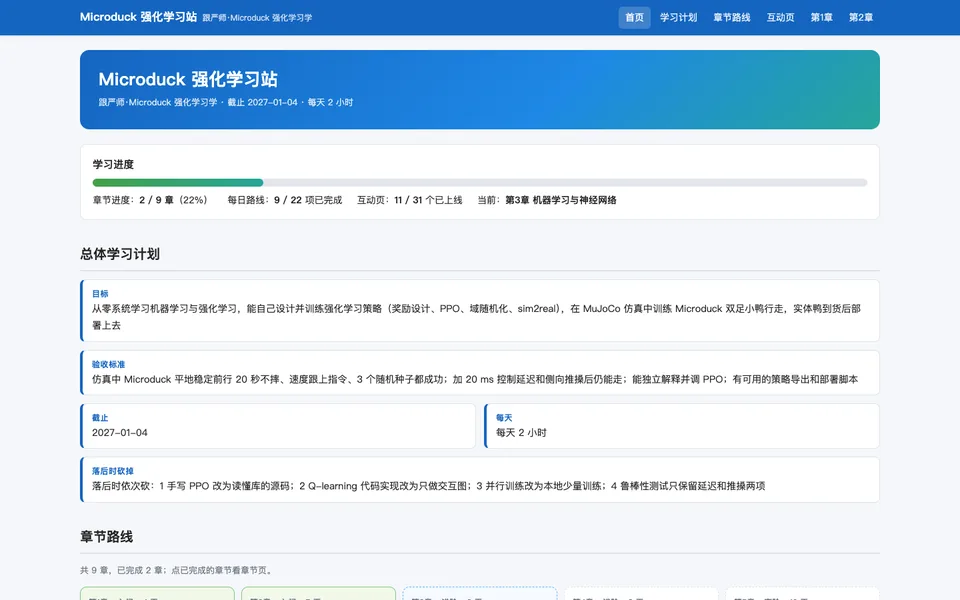The height and width of the screenshot is (600, 960).
Task: Open 章节路线 from the top navigation
Action: coord(732,17)
